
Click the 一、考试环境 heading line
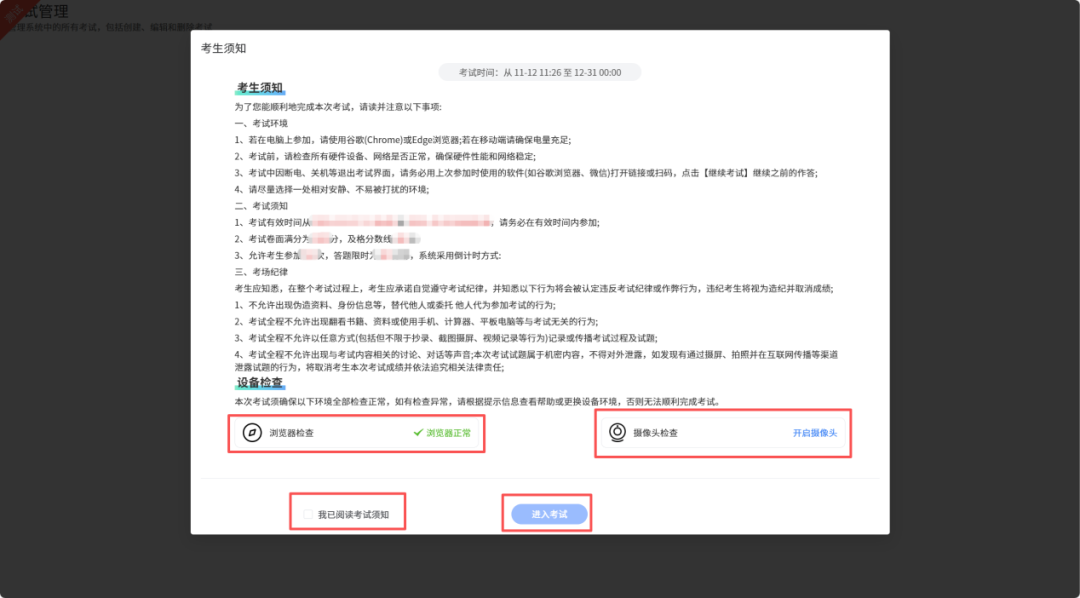click(260, 123)
